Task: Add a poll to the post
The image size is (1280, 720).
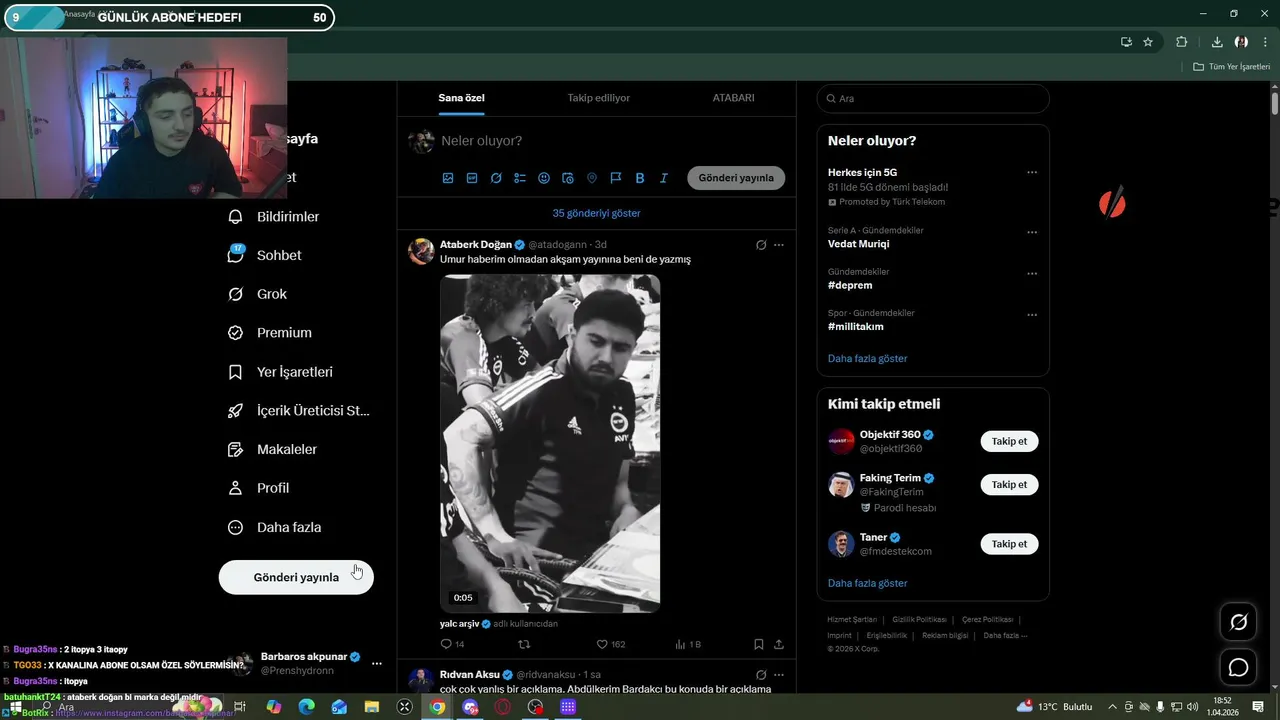Action: point(520,178)
